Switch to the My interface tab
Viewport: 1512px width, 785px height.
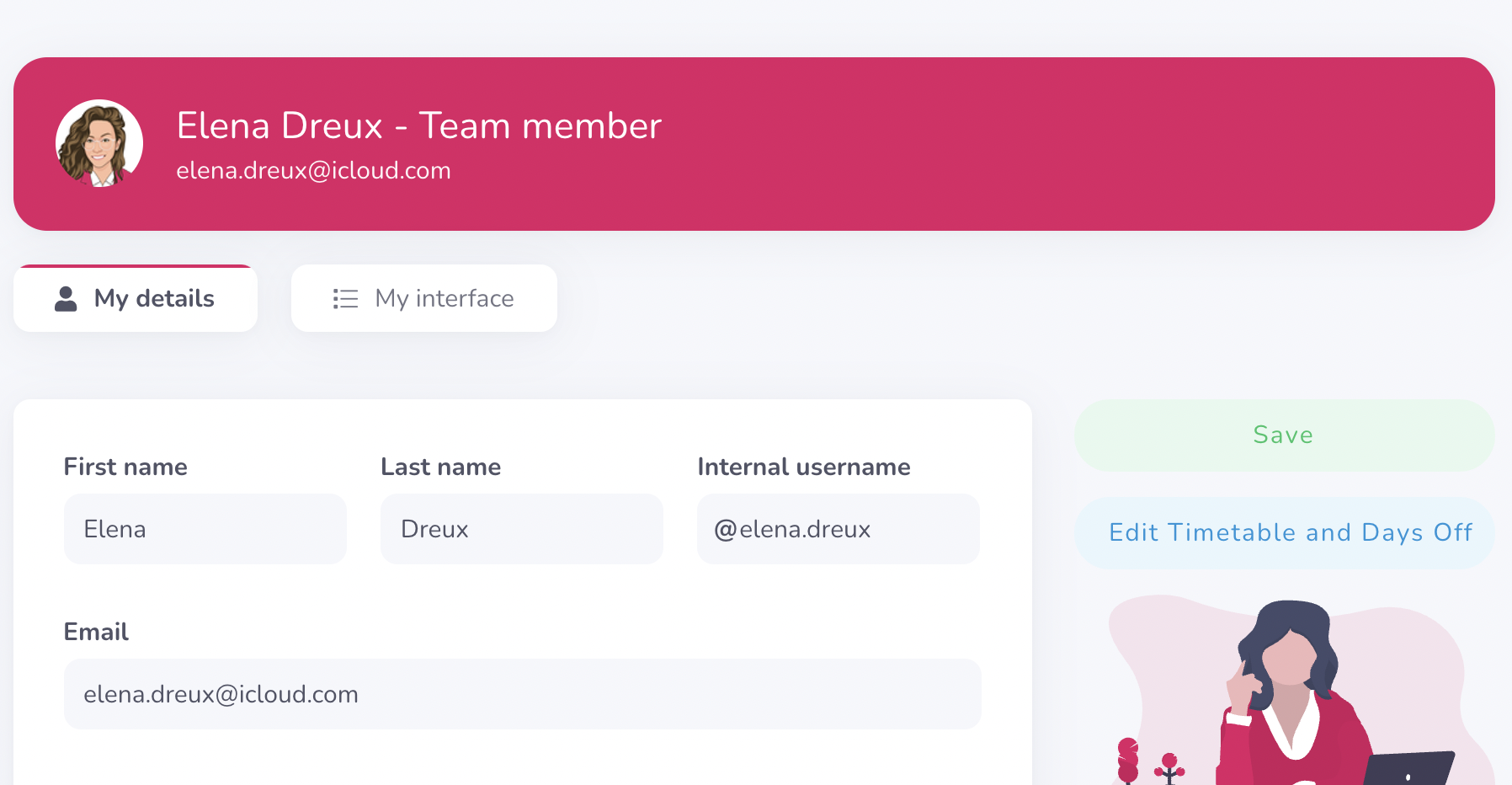pyautogui.click(x=424, y=299)
